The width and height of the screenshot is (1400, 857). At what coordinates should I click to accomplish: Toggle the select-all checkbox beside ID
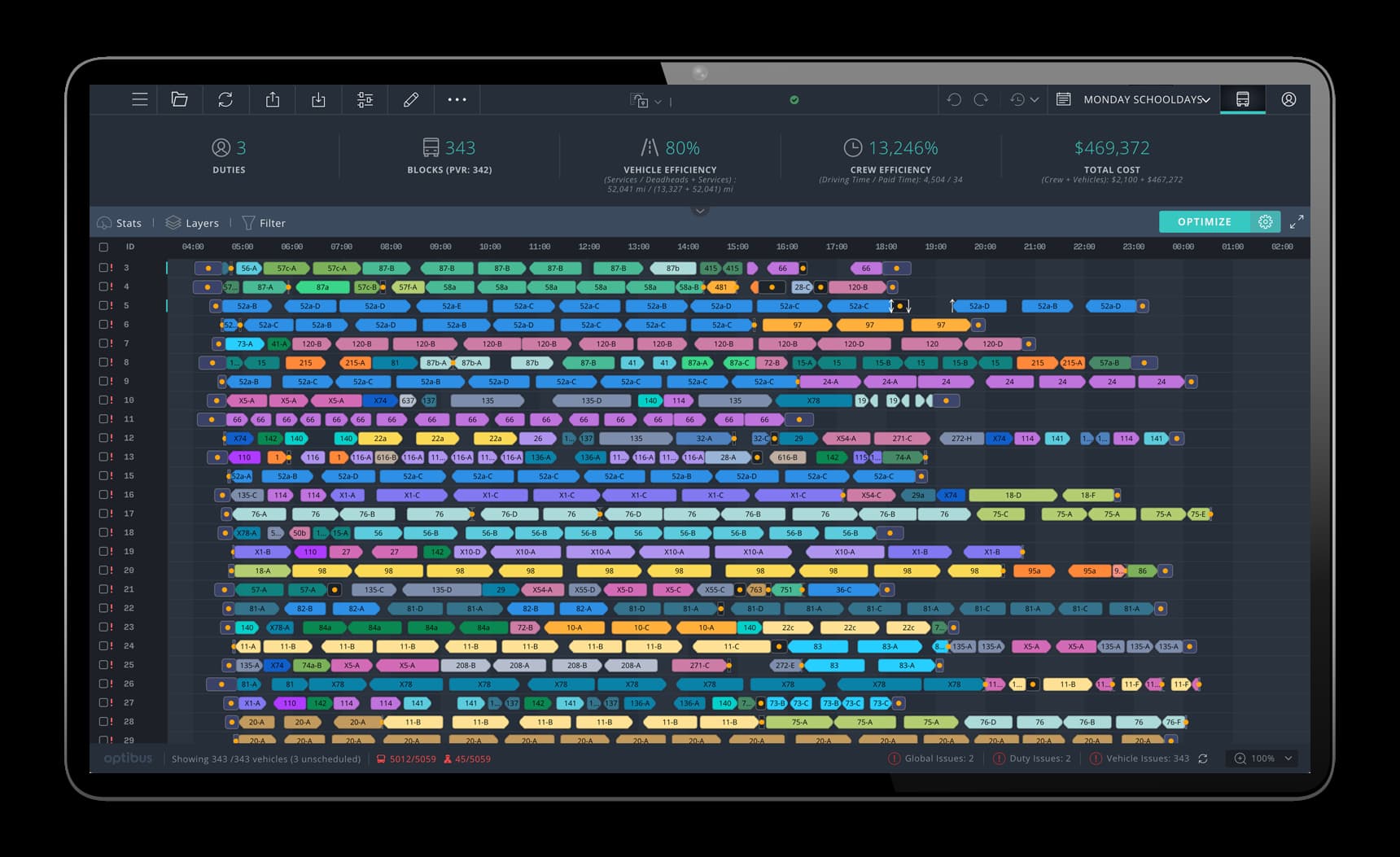pyautogui.click(x=103, y=247)
